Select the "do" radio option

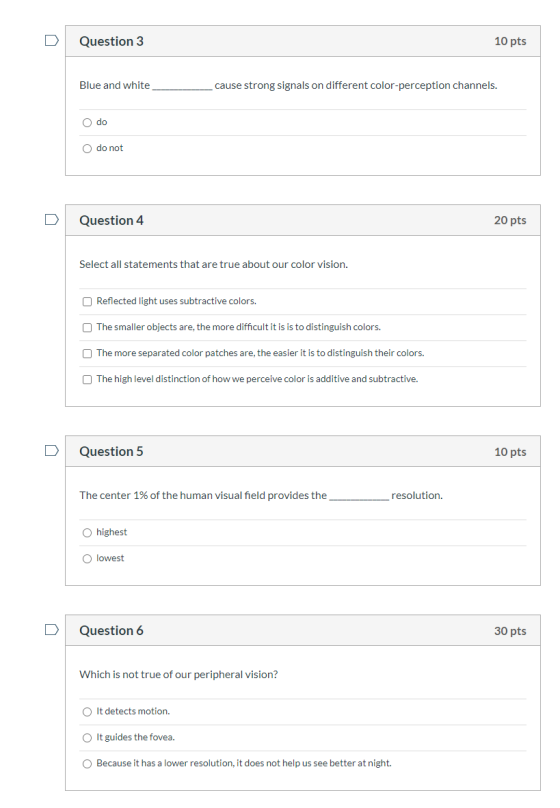[x=87, y=123]
